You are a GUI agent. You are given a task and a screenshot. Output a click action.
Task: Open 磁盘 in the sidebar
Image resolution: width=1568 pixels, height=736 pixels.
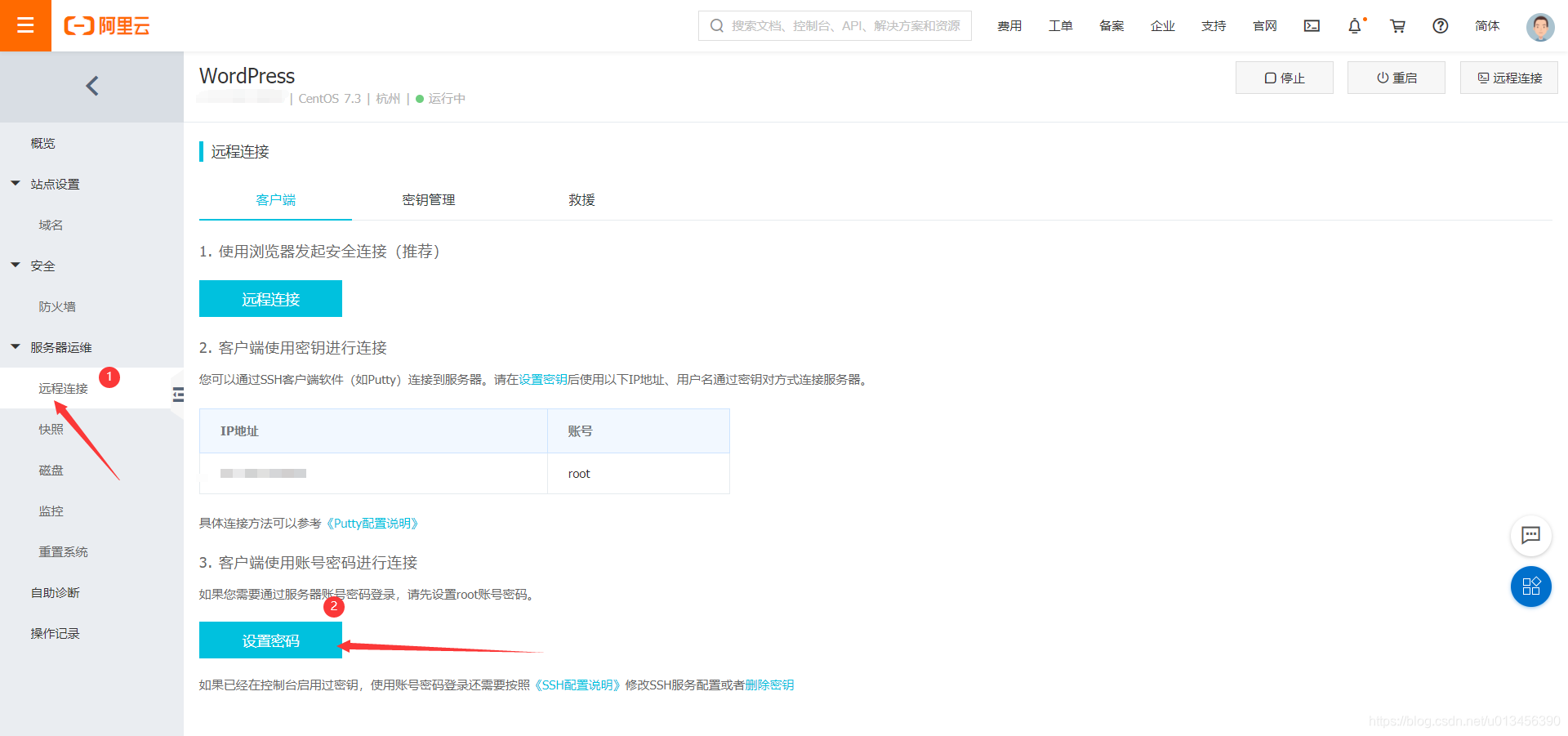(x=51, y=470)
